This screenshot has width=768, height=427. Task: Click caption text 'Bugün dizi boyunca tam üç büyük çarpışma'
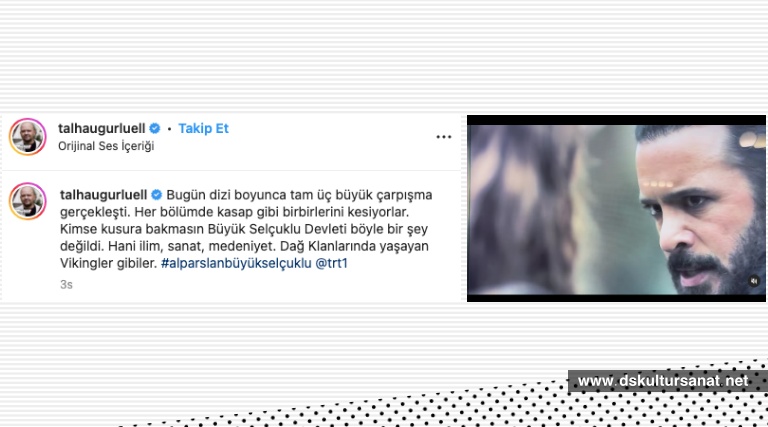[299, 195]
